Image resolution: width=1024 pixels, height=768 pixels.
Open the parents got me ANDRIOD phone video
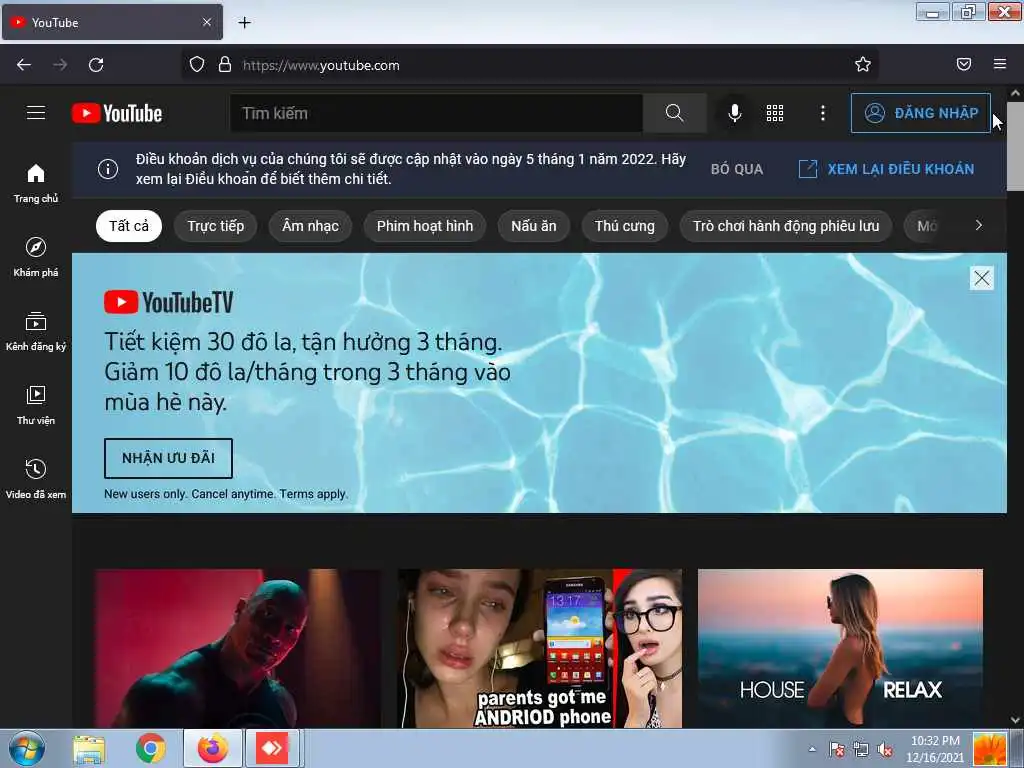(x=540, y=648)
